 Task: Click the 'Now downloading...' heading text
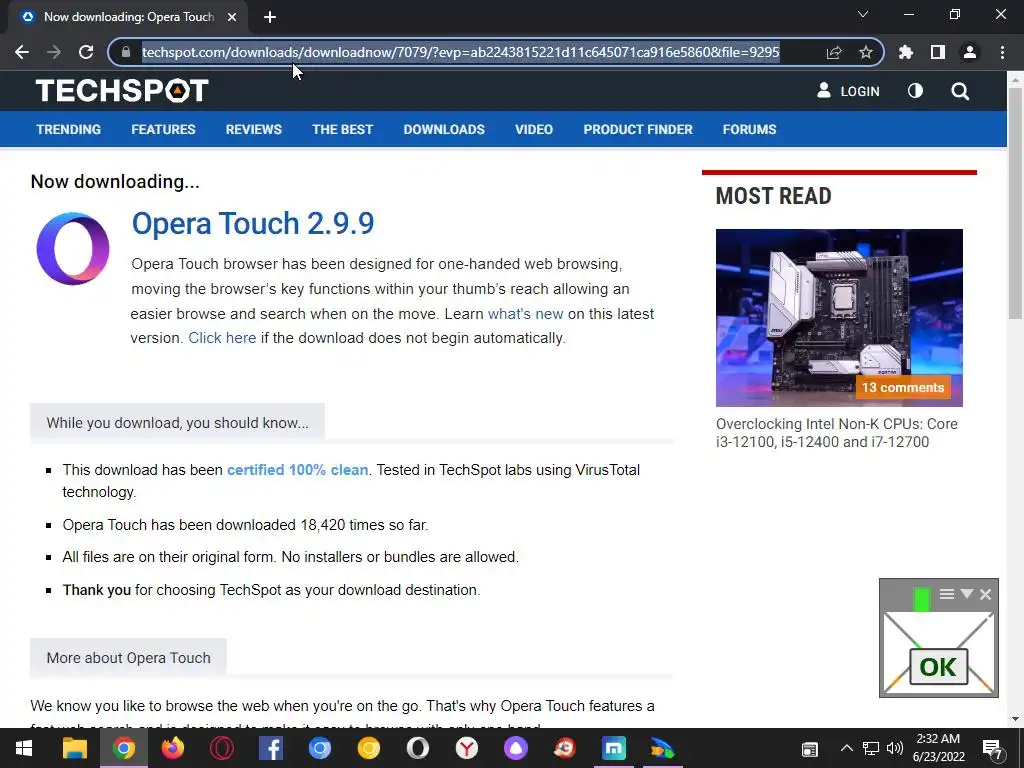point(115,182)
